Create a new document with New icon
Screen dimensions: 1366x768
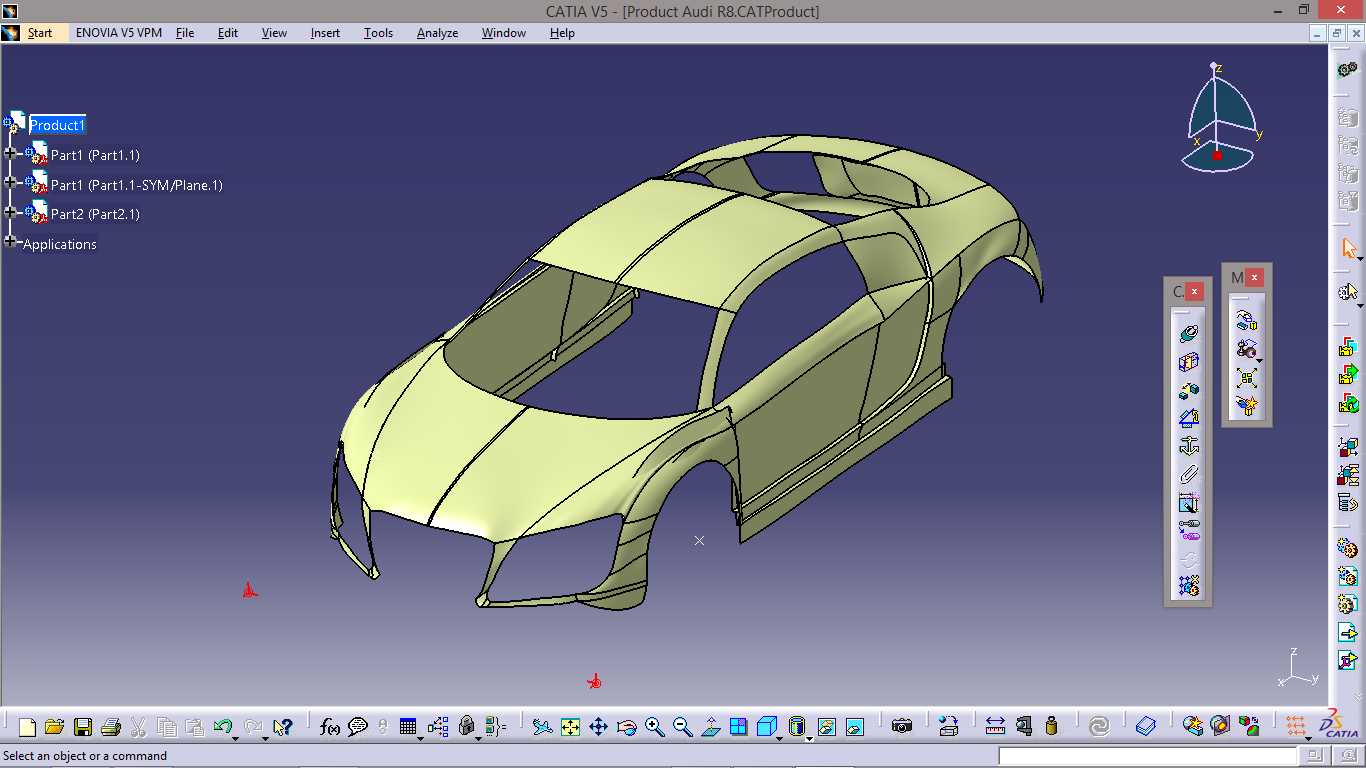tap(28, 727)
